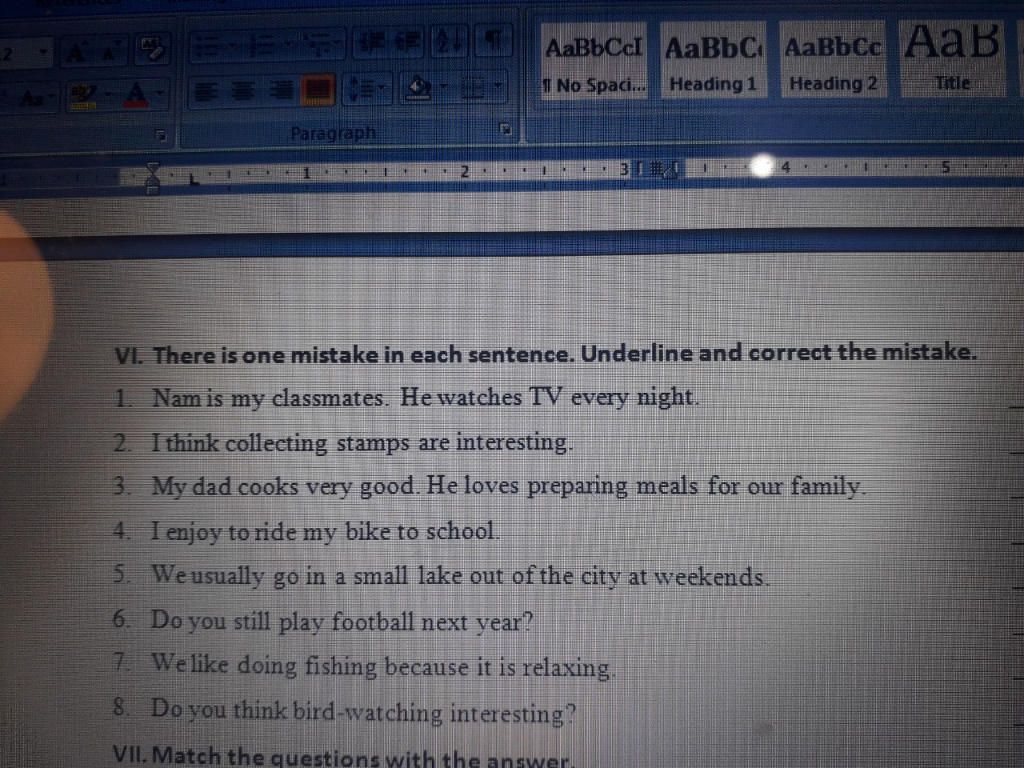The width and height of the screenshot is (1024, 768).
Task: Open the Borders dropdown arrow
Action: [499, 85]
